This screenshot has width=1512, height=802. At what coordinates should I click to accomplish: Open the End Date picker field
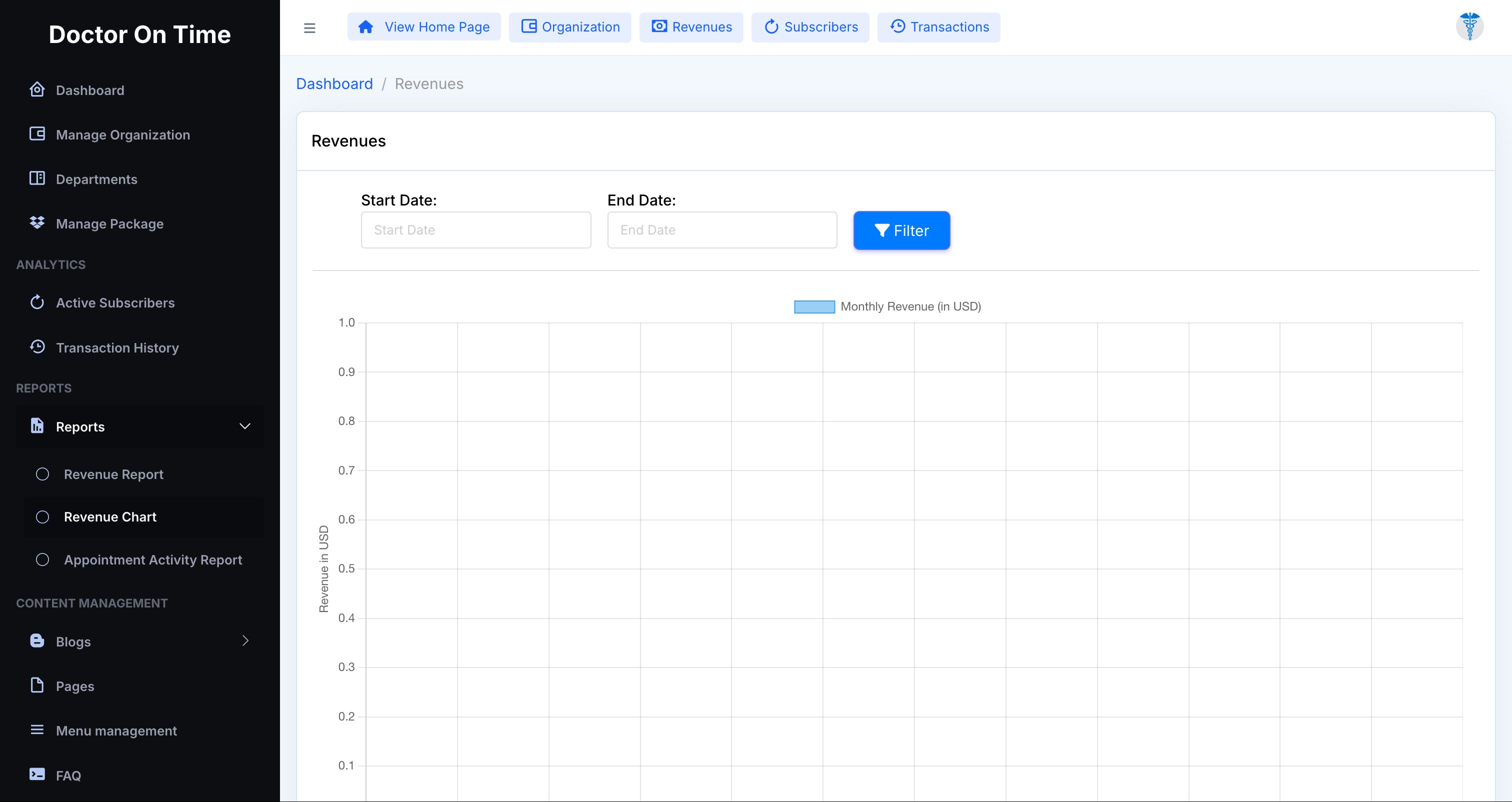(721, 230)
